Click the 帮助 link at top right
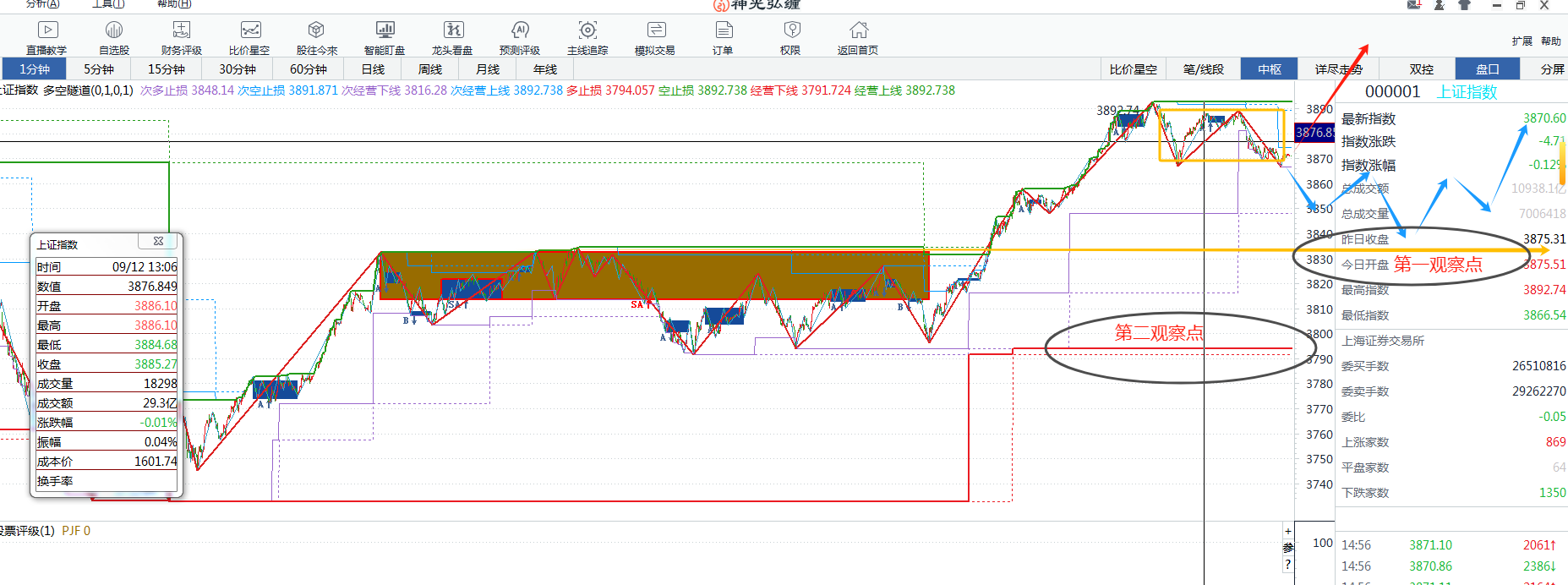The image size is (1568, 585). tap(1551, 41)
